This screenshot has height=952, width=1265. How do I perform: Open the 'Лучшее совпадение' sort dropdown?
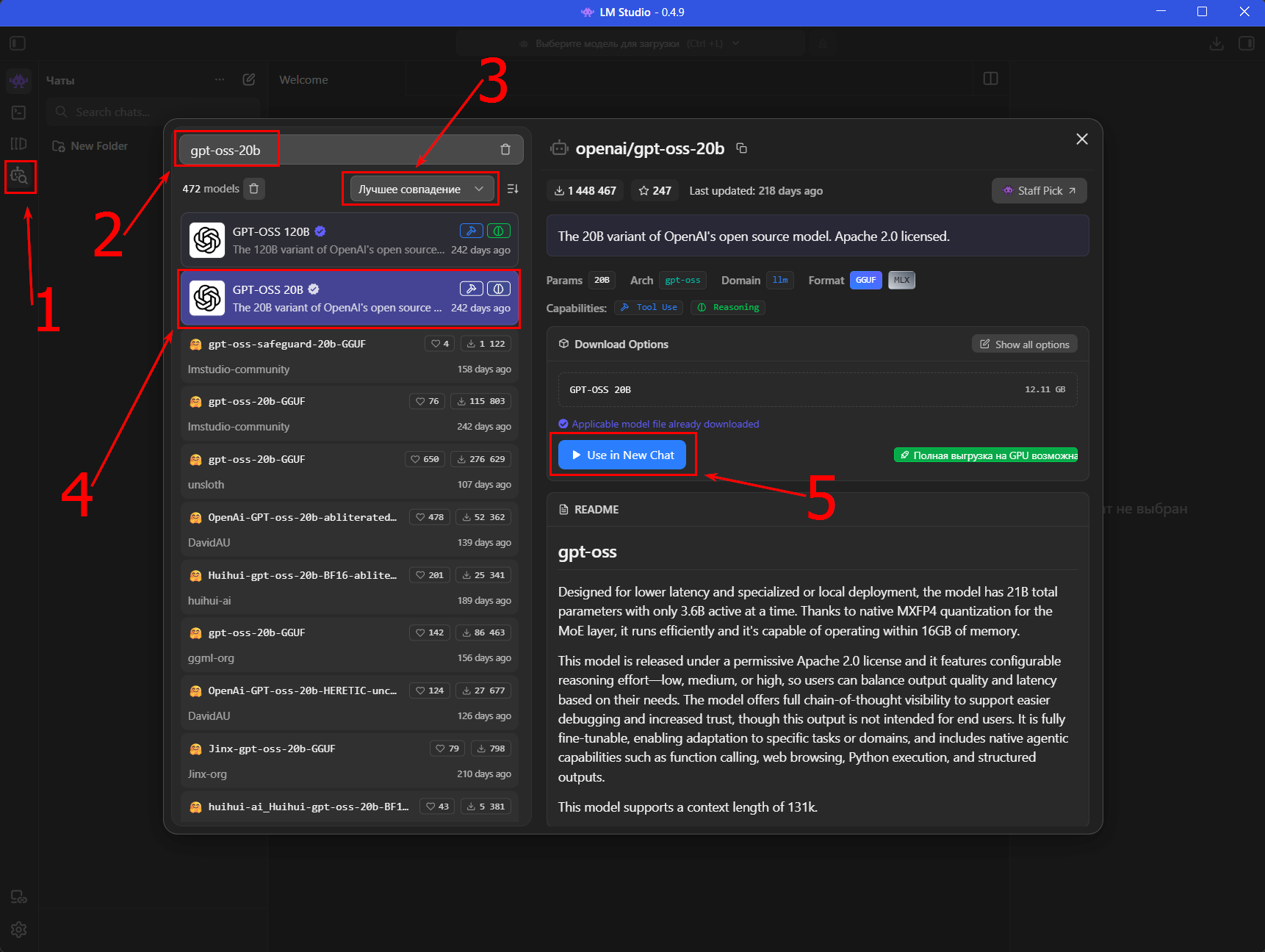[x=421, y=189]
